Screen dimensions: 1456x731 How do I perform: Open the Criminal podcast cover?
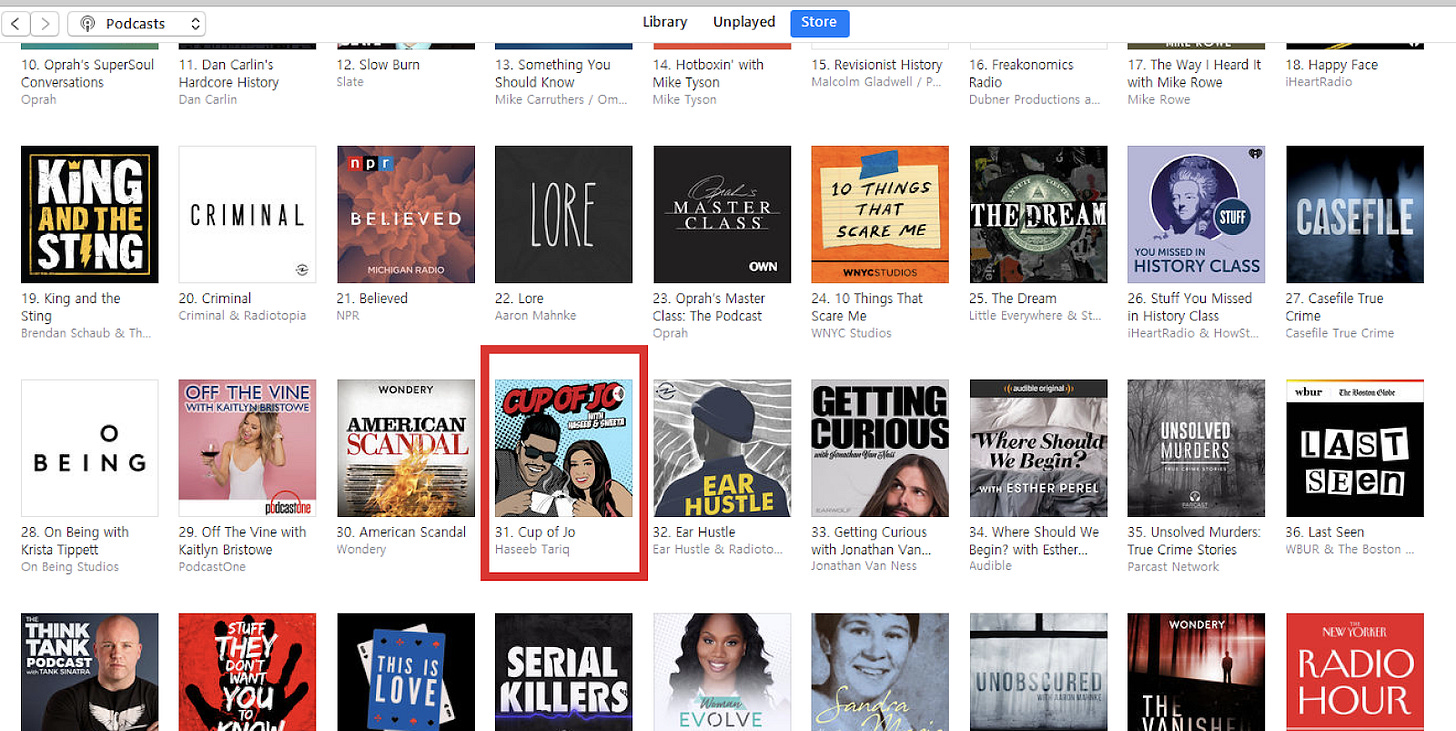pyautogui.click(x=247, y=214)
